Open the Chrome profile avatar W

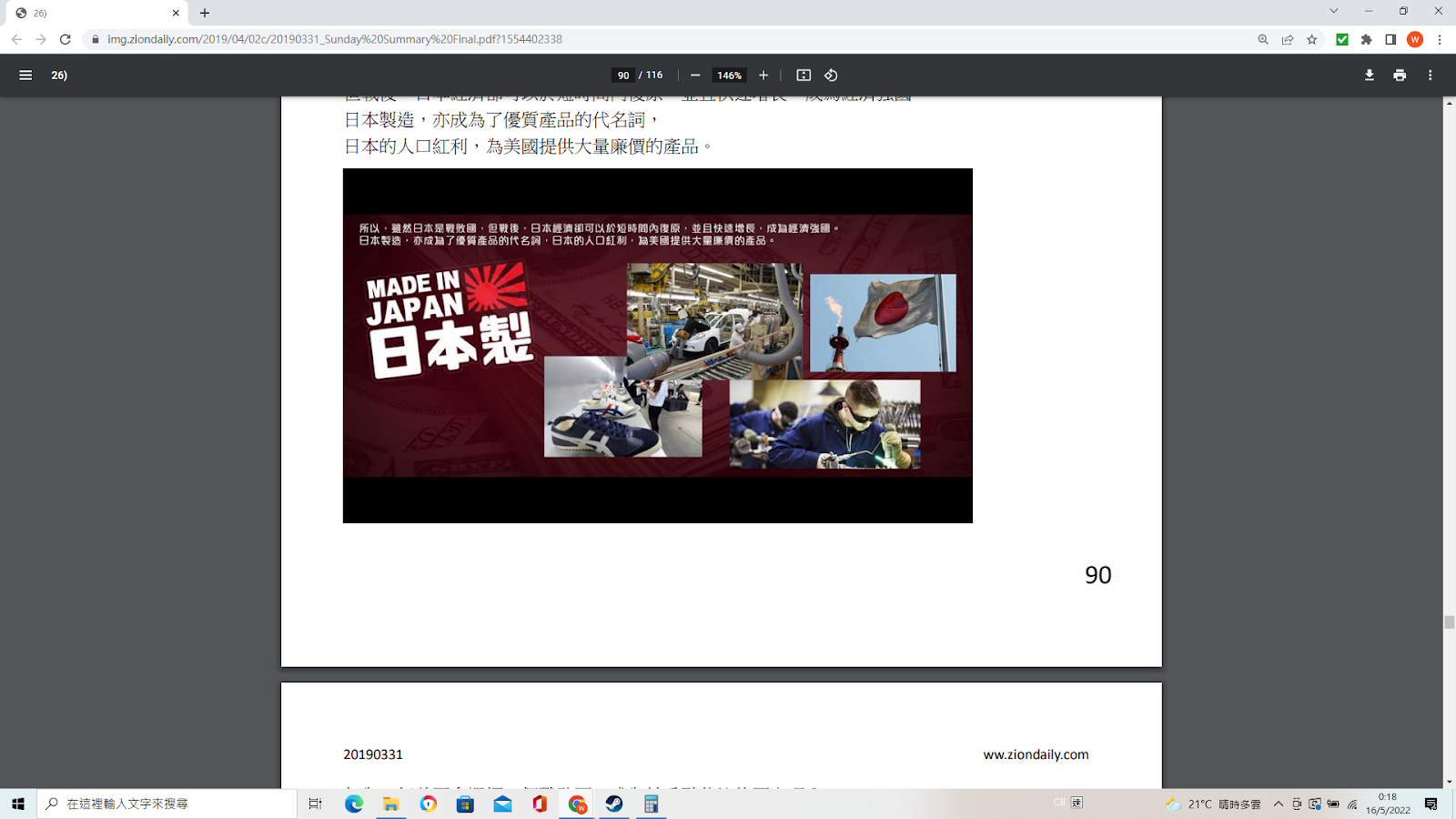click(x=1415, y=39)
